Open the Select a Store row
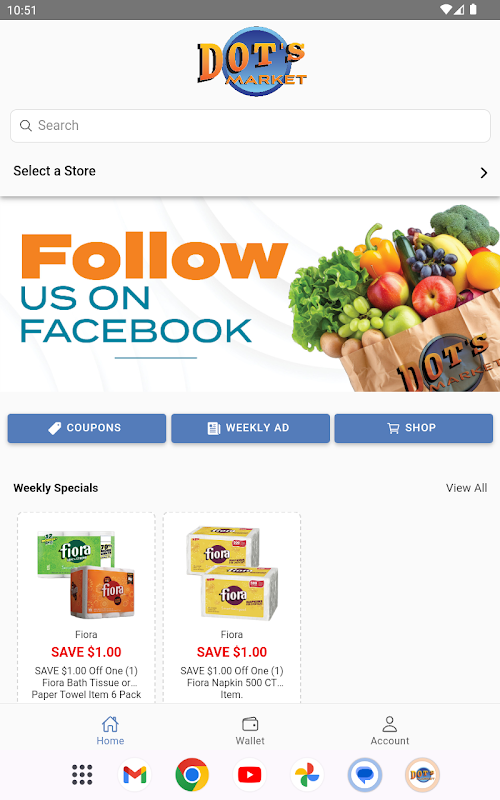Image resolution: width=500 pixels, height=800 pixels. click(x=250, y=171)
